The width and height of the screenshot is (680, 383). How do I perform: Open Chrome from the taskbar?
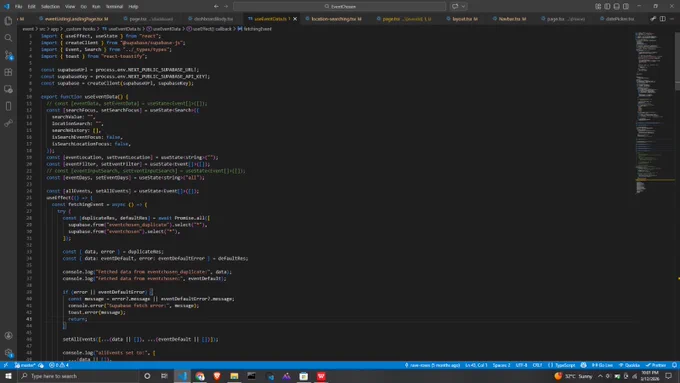(199, 376)
